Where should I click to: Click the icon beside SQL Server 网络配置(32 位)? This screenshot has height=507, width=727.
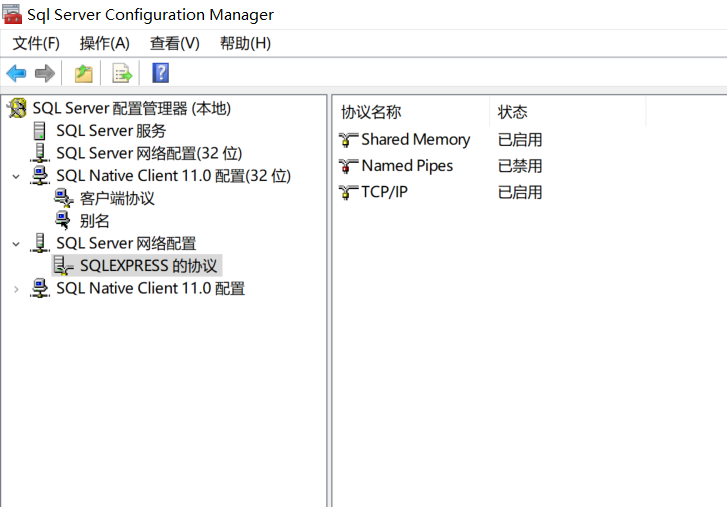40,152
